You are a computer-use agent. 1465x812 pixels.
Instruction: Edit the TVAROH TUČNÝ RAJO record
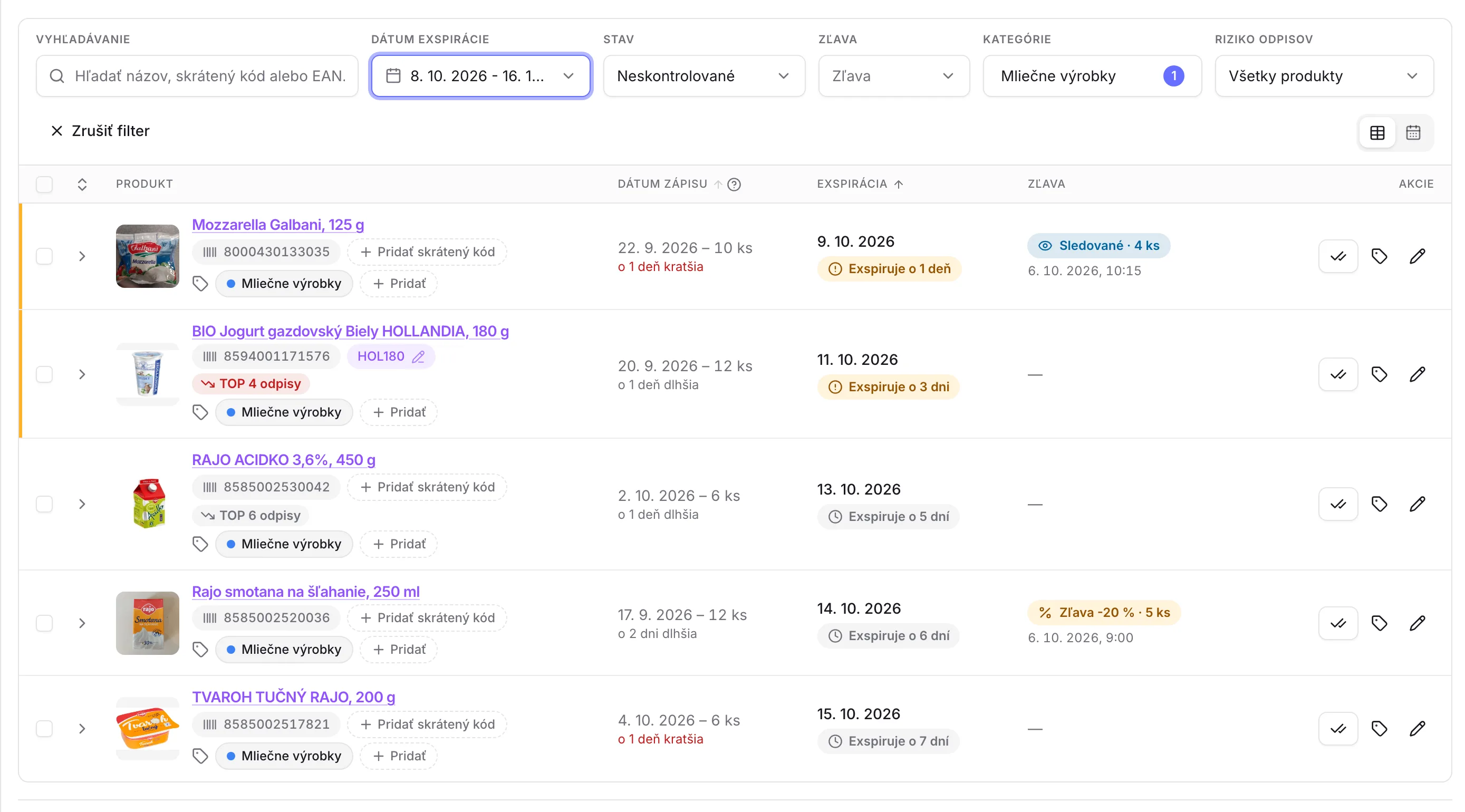pyautogui.click(x=1417, y=728)
